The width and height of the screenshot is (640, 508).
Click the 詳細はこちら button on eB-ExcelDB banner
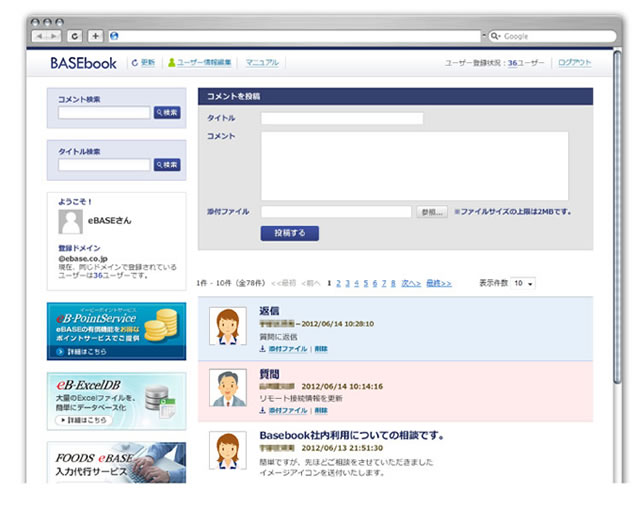click(84, 420)
